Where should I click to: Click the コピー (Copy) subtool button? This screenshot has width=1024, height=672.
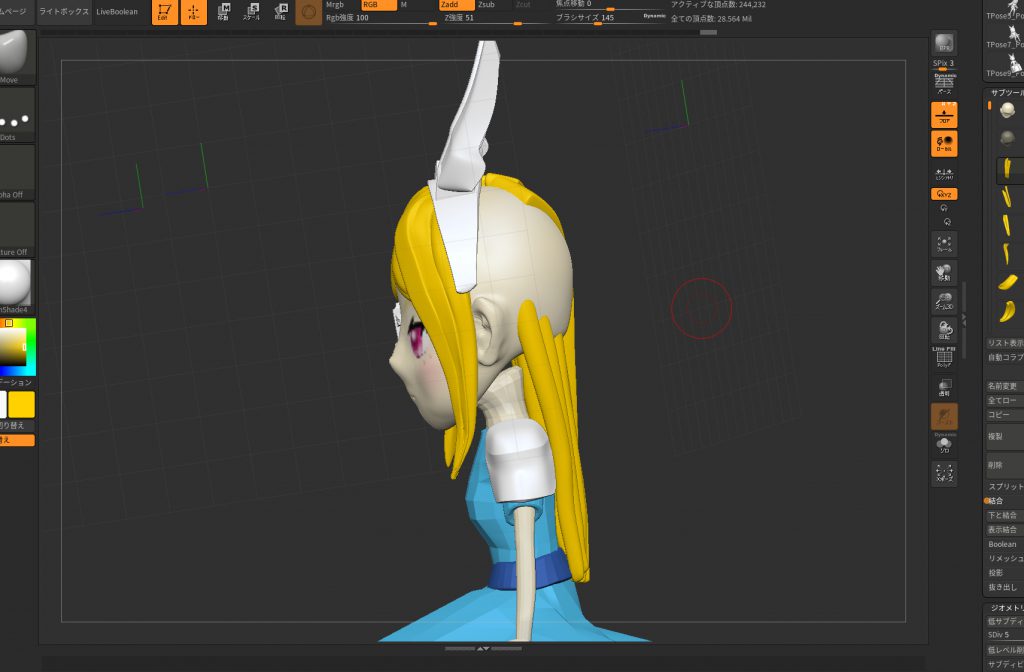click(1005, 415)
